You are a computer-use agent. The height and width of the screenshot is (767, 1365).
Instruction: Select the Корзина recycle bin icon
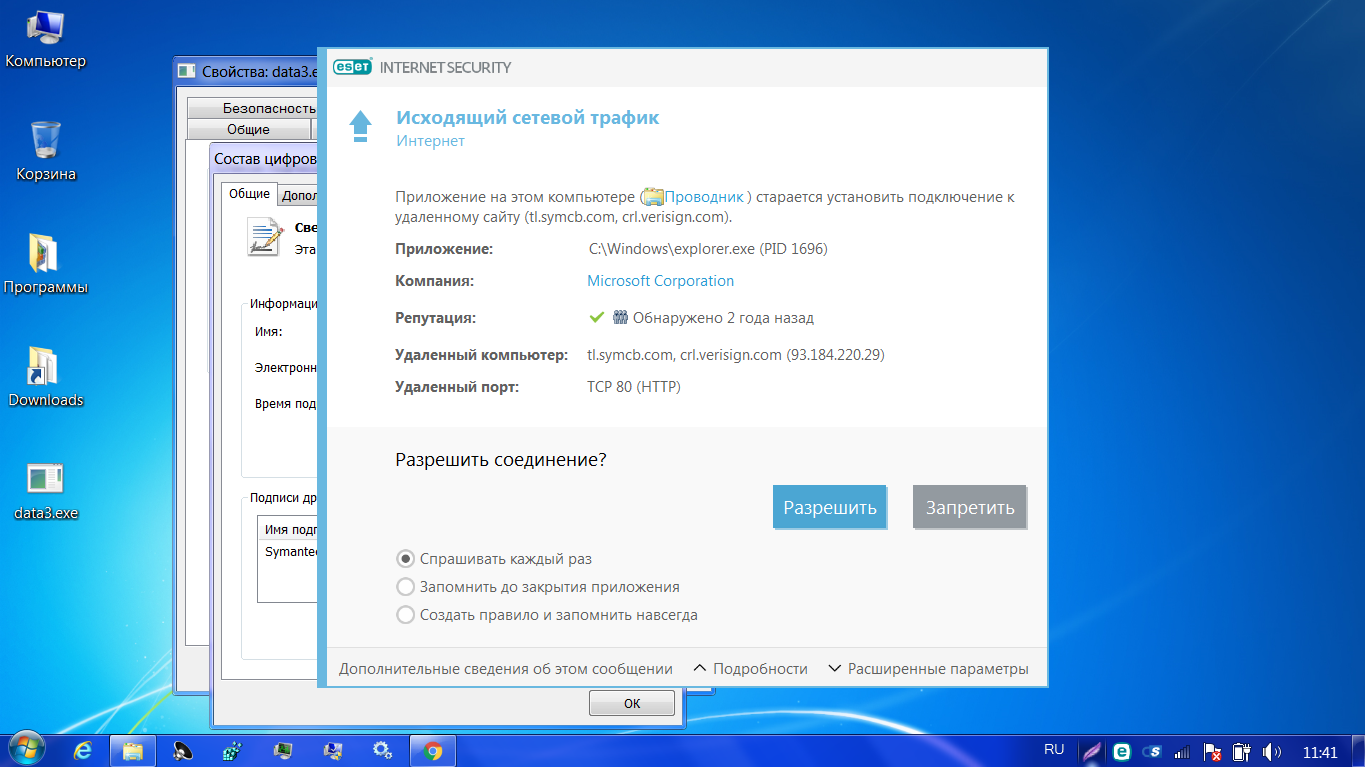pyautogui.click(x=46, y=151)
